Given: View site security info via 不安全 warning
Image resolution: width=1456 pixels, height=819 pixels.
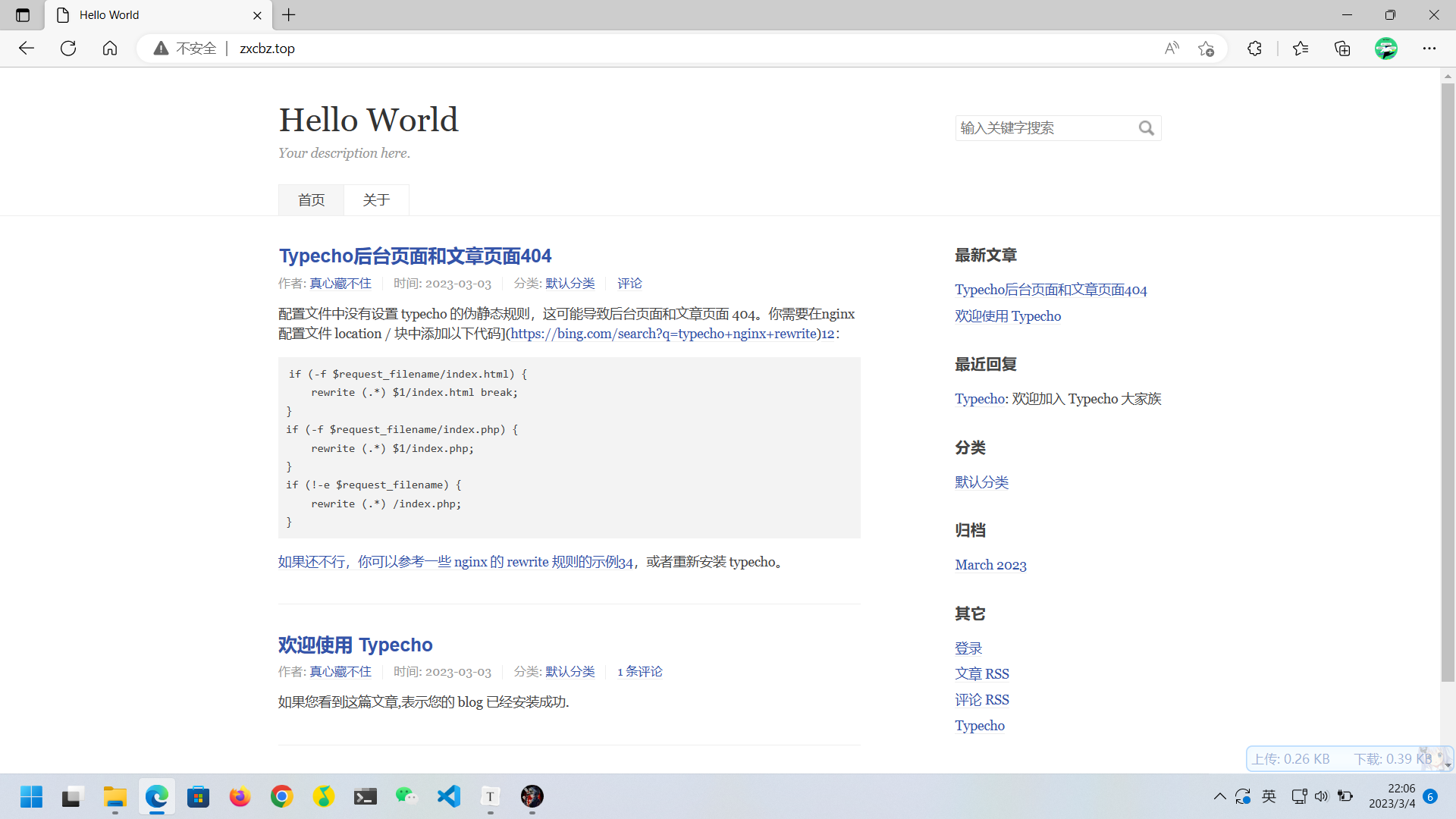Looking at the screenshot, I should click(x=184, y=48).
